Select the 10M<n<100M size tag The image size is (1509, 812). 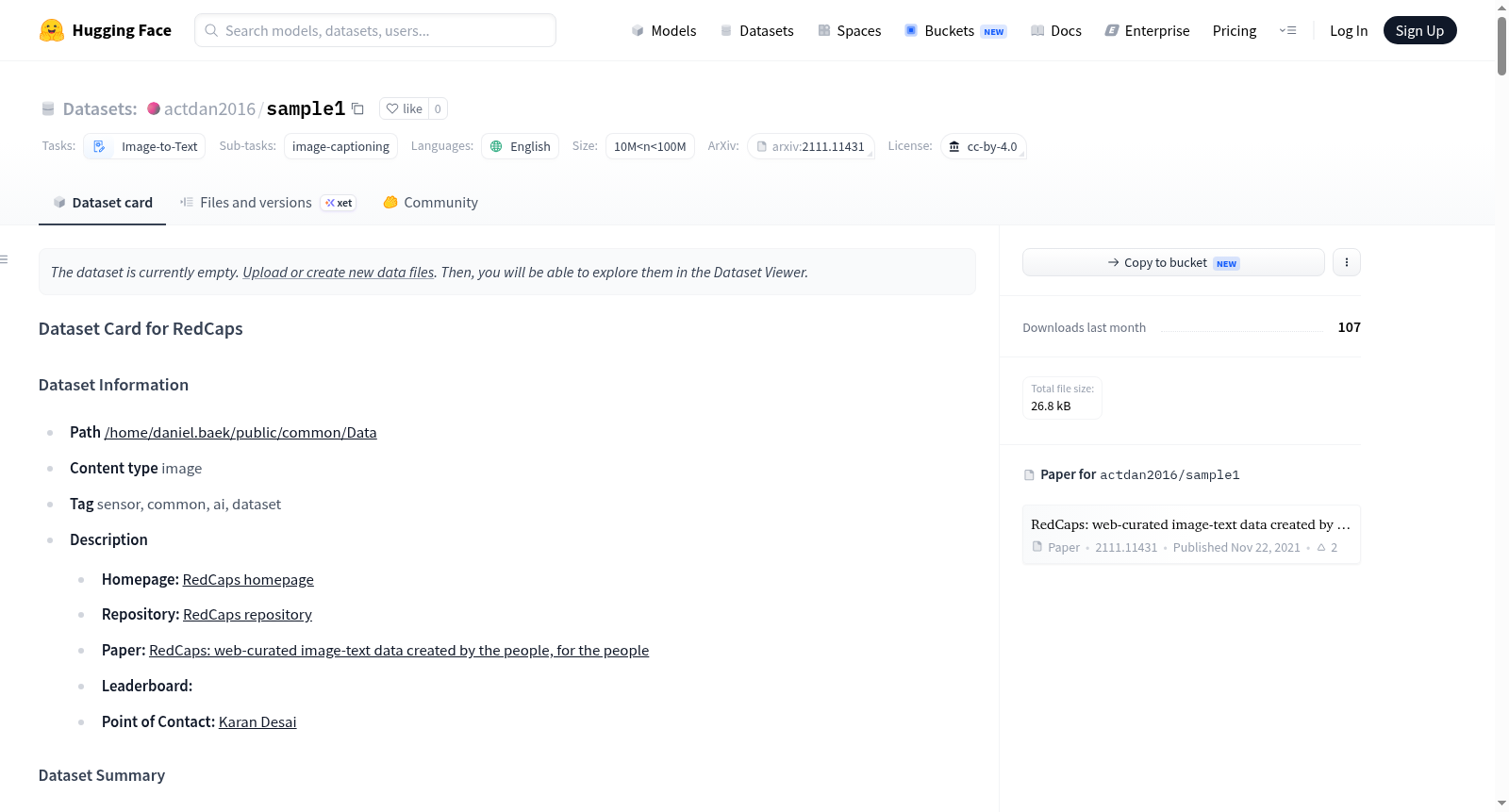tap(650, 146)
